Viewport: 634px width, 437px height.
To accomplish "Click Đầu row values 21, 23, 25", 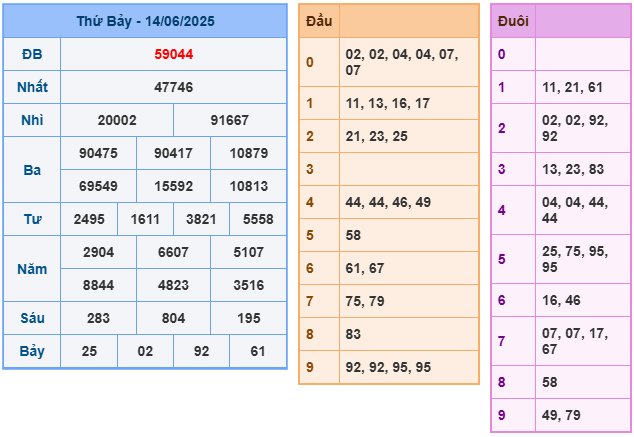I will 376,137.
